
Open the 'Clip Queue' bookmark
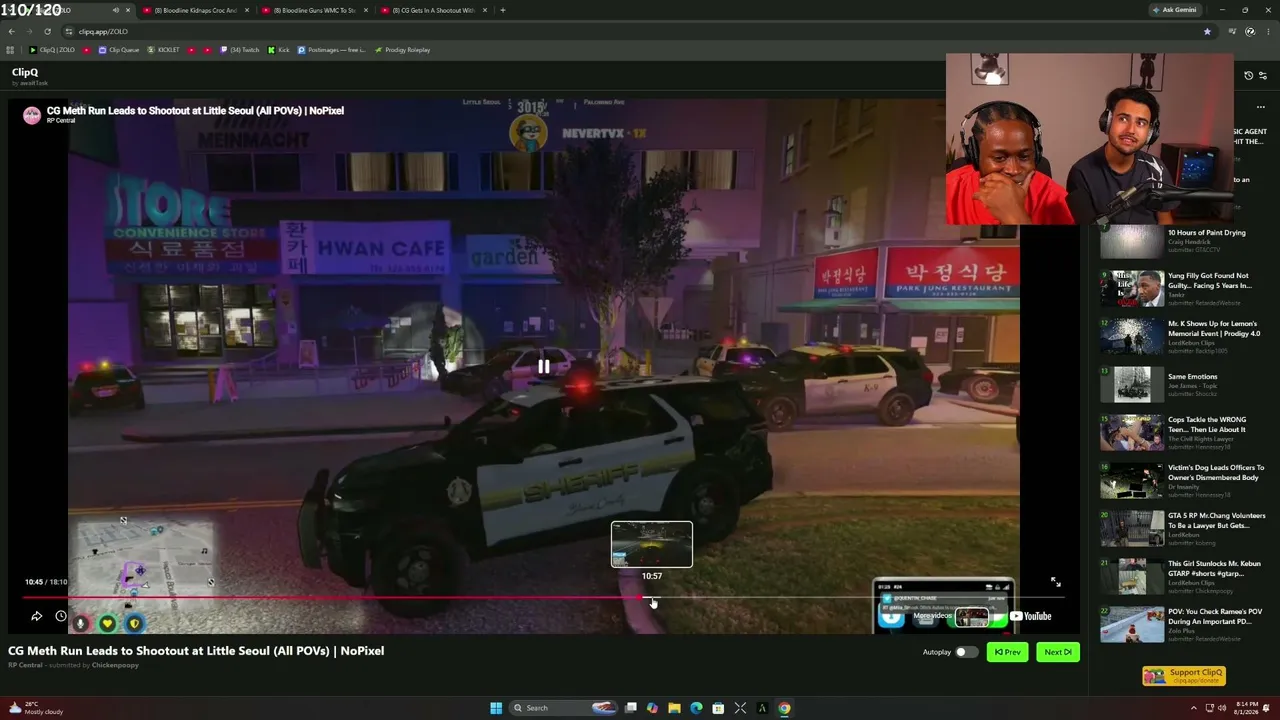[119, 50]
